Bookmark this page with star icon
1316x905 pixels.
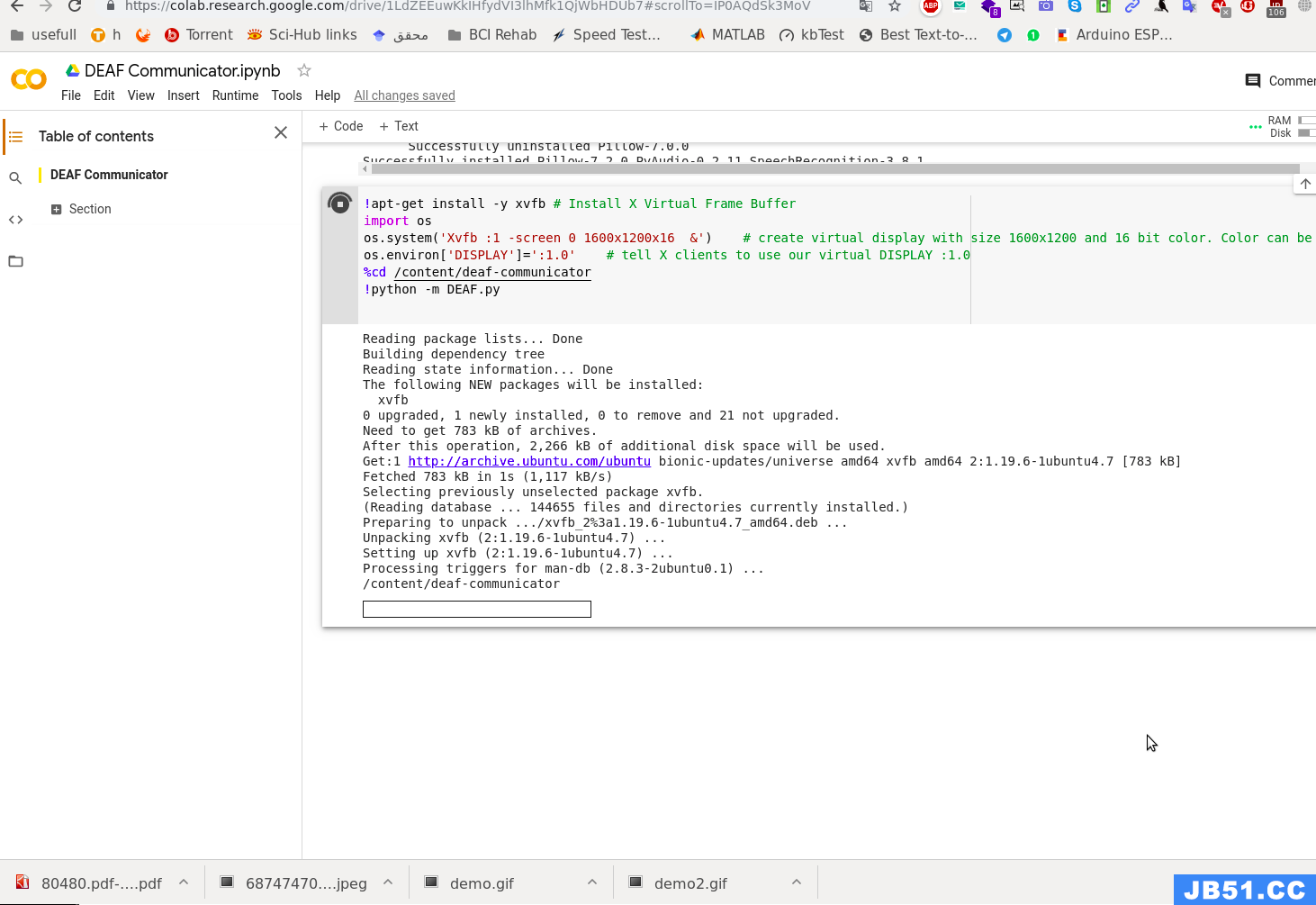[895, 5]
